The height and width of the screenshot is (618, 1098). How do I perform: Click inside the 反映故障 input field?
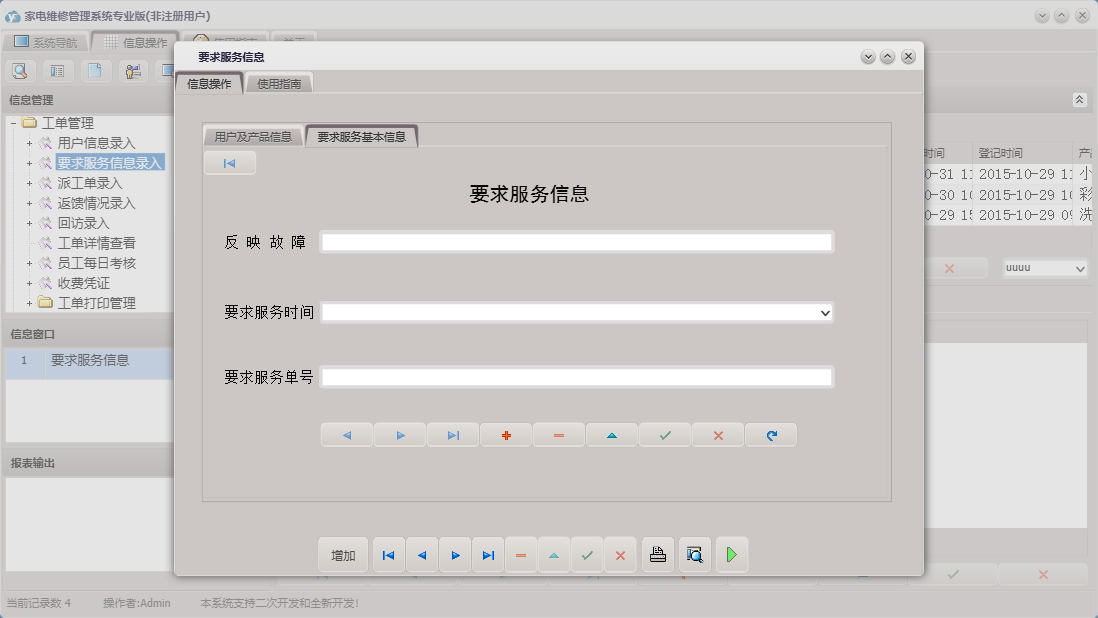click(575, 241)
